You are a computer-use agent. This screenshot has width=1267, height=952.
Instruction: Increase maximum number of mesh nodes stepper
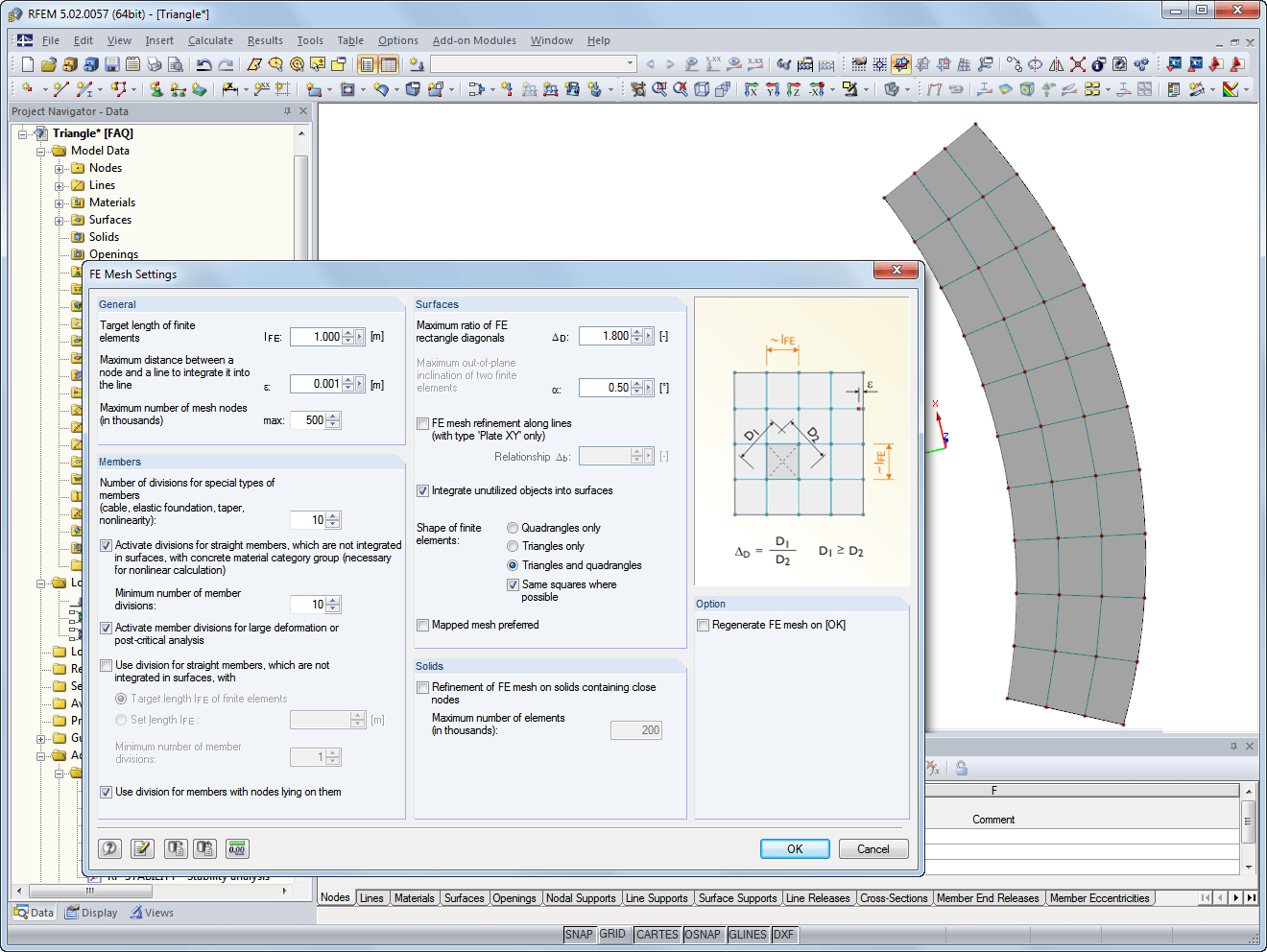tap(333, 416)
